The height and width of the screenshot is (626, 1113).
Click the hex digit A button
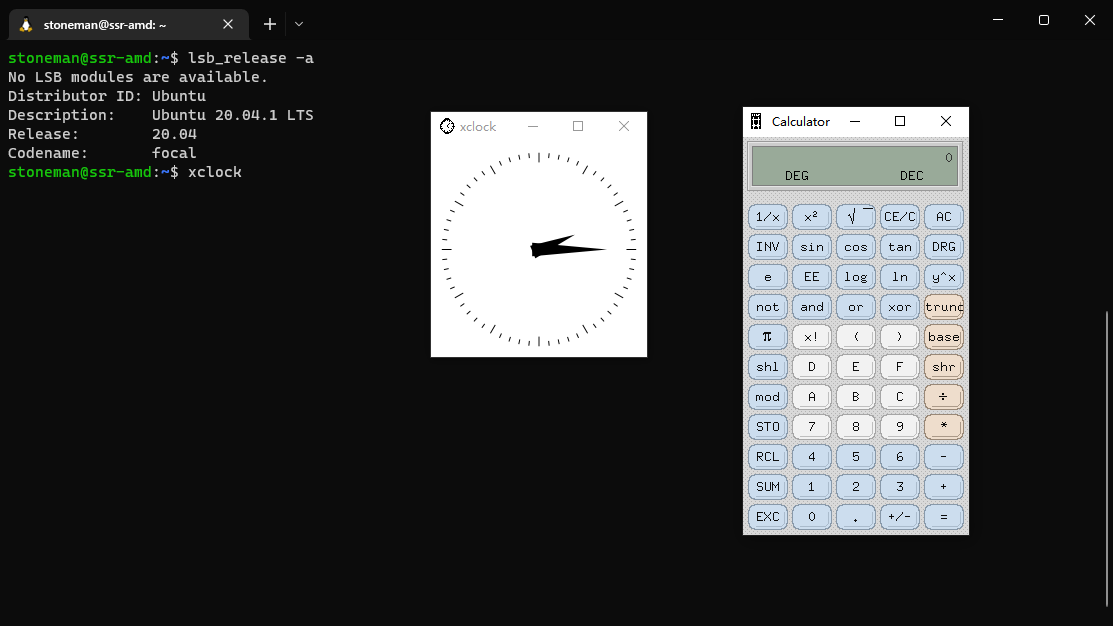(x=811, y=397)
